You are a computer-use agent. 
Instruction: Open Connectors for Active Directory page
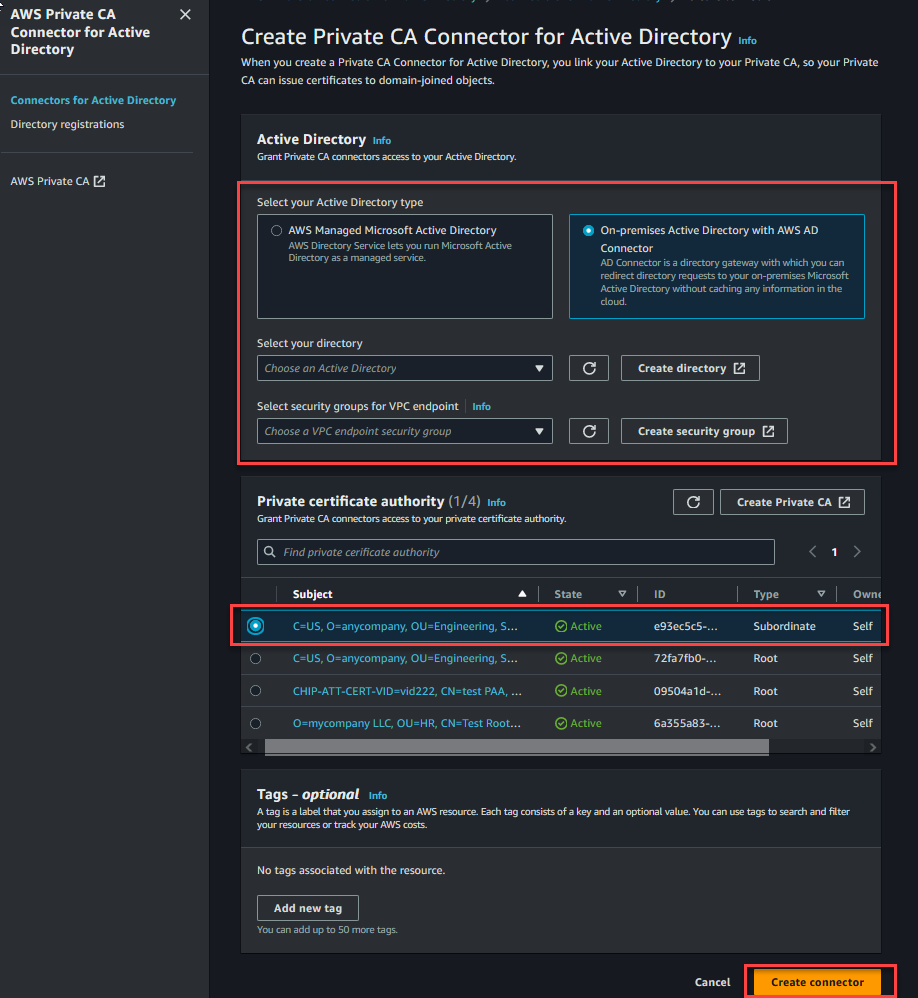tap(93, 100)
